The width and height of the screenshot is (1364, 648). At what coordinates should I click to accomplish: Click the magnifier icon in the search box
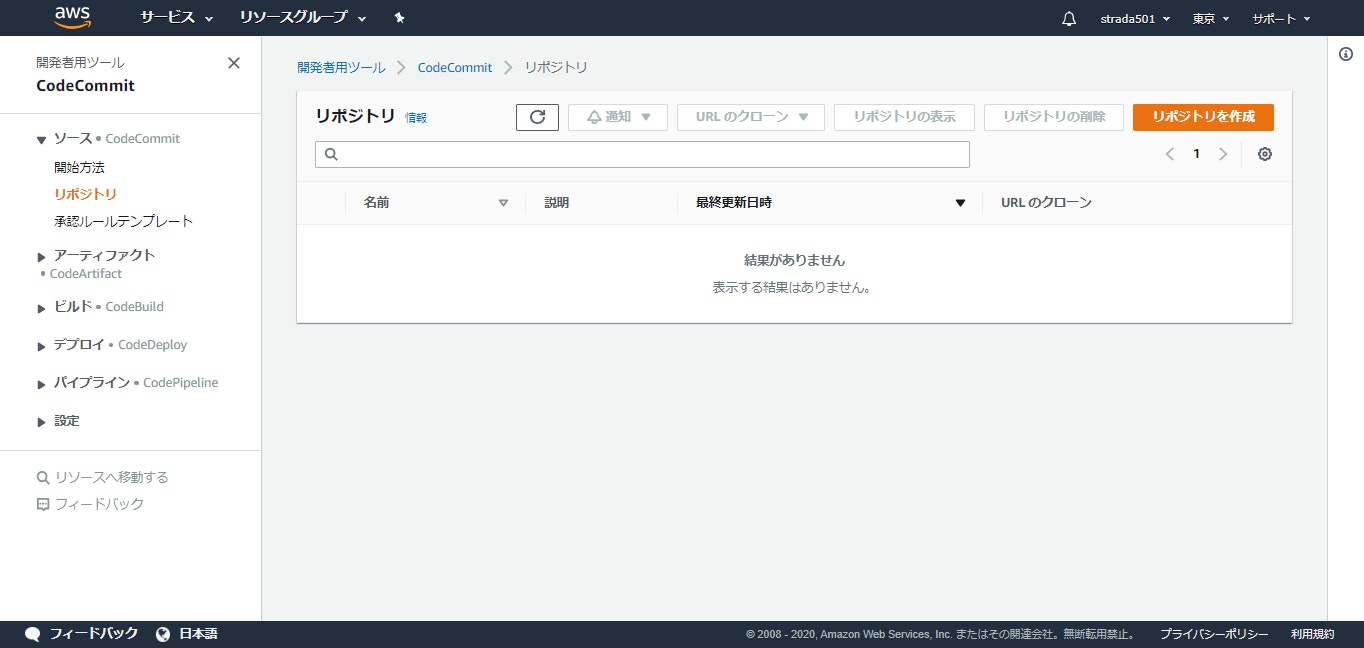(331, 154)
